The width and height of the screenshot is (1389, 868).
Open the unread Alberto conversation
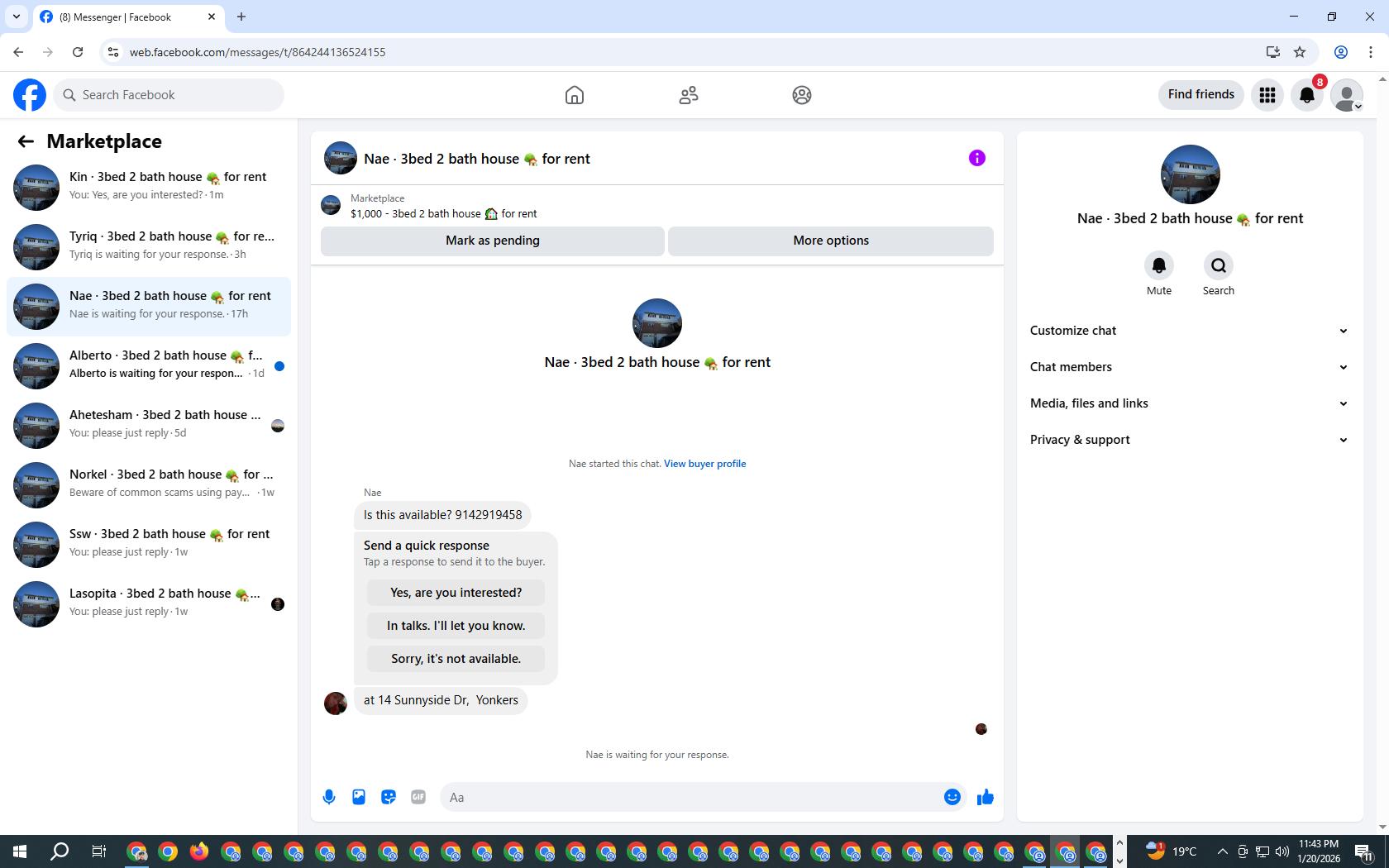pos(149,365)
